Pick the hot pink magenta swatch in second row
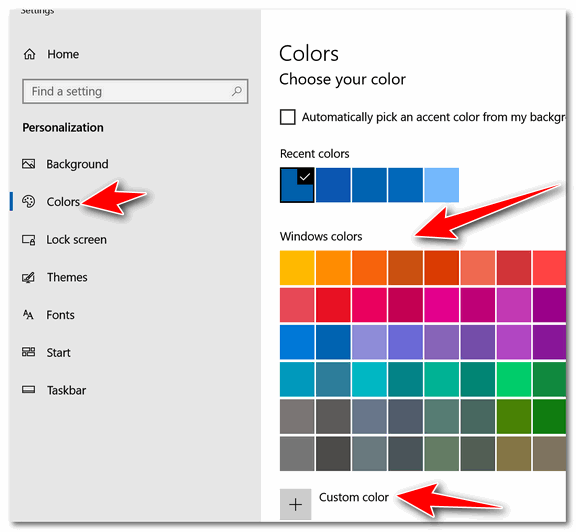 coord(442,305)
